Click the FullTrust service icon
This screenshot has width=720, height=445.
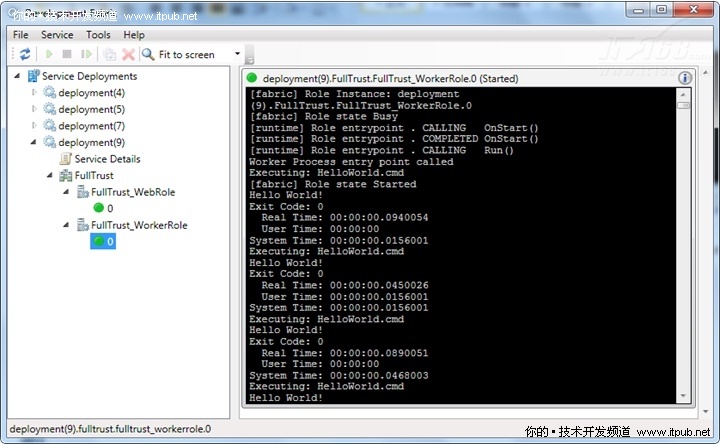coord(66,175)
